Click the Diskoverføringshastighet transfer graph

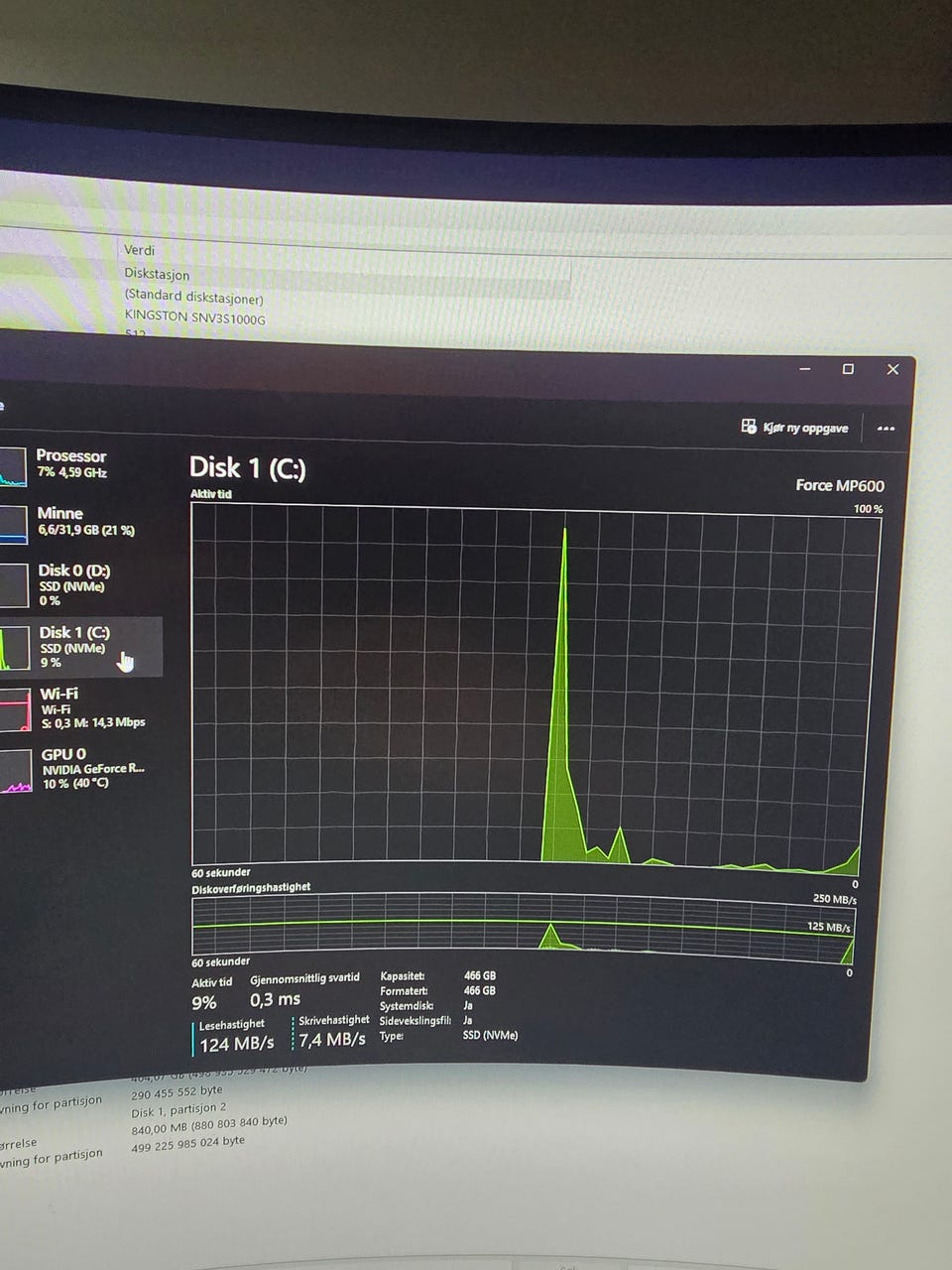point(523,928)
